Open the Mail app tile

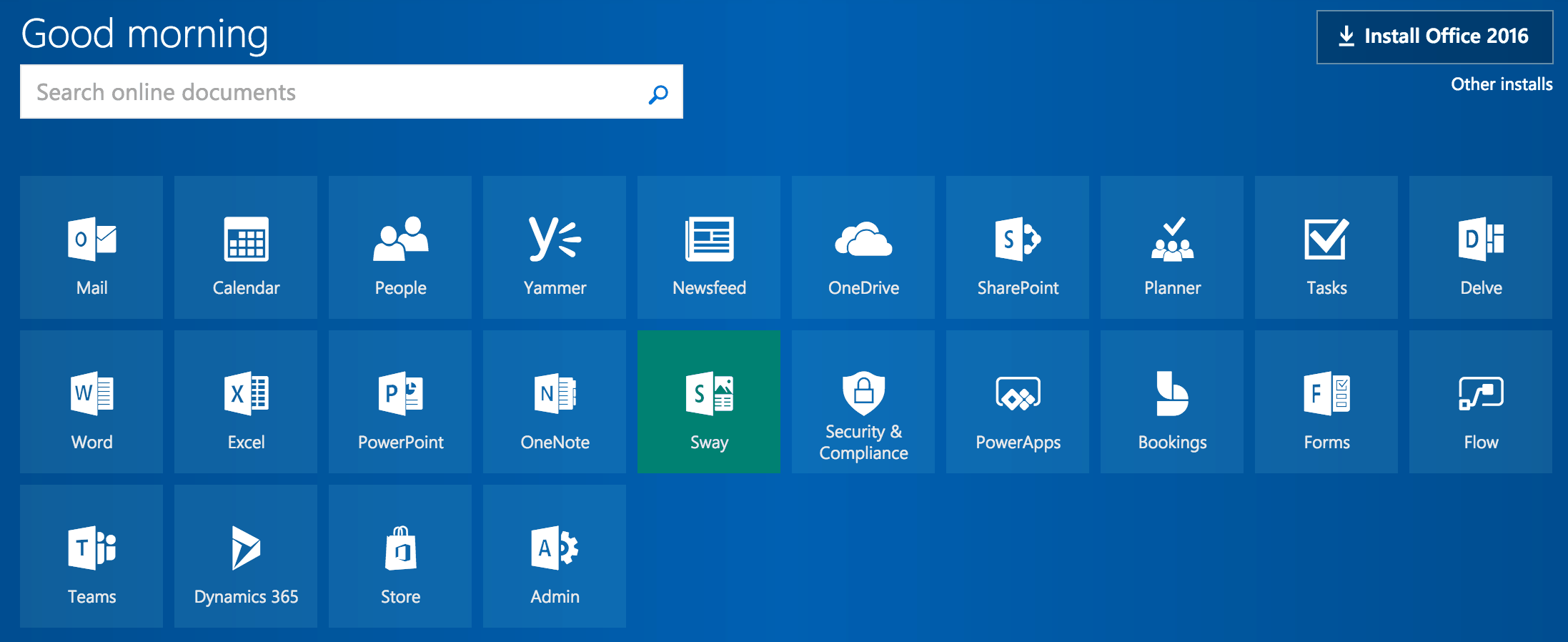pos(91,247)
